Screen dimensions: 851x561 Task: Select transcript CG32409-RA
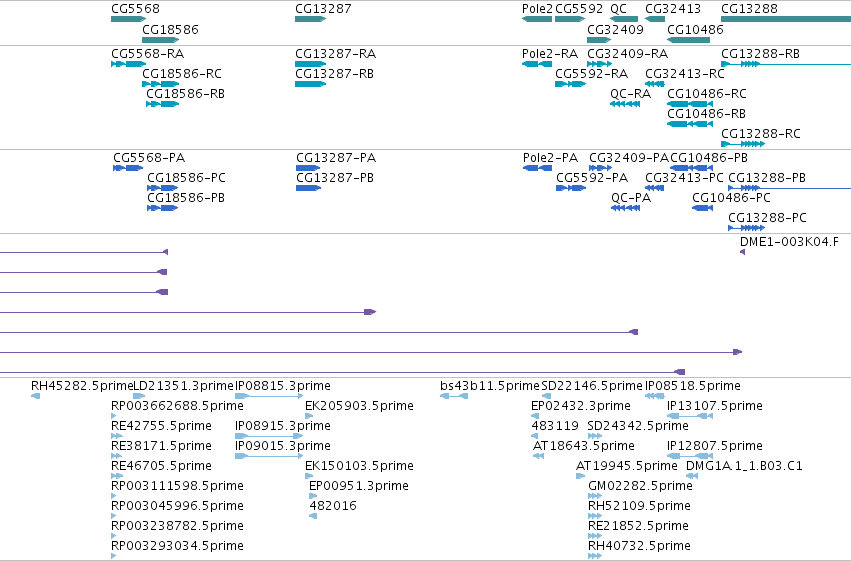click(599, 64)
